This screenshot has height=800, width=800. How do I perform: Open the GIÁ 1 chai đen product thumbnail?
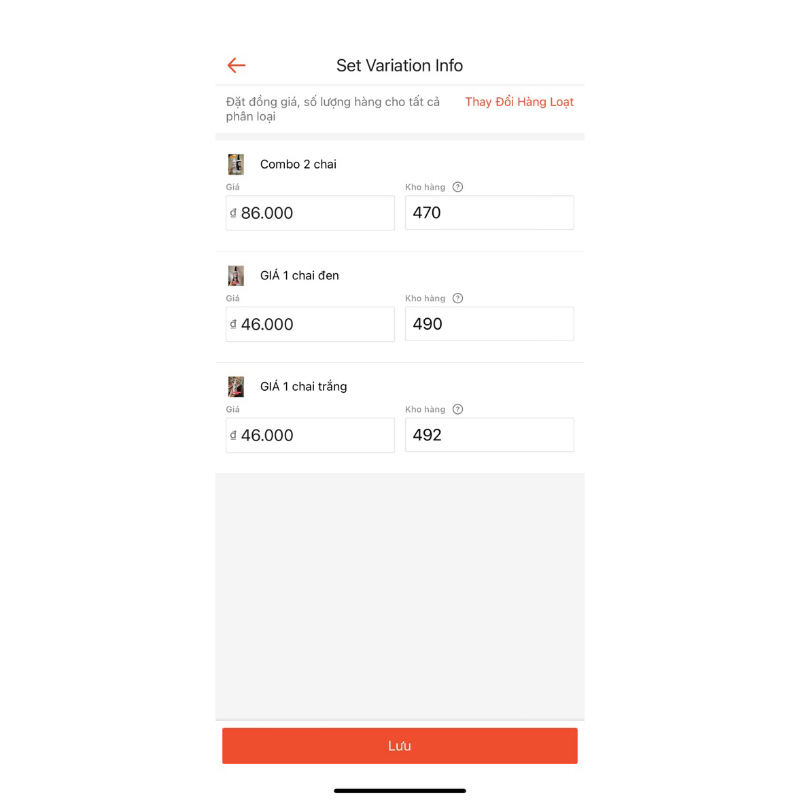coord(236,275)
